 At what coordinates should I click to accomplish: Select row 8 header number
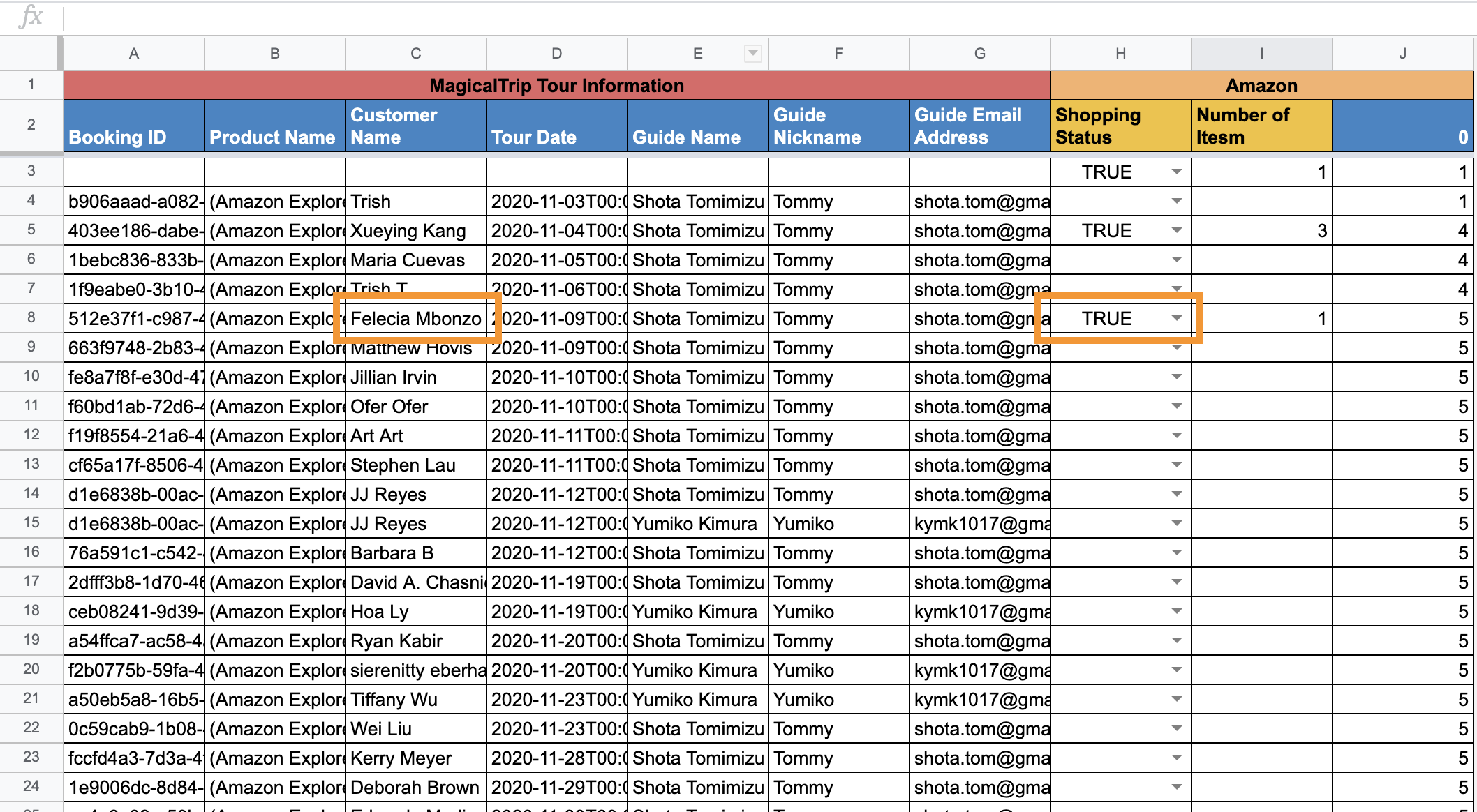click(31, 318)
